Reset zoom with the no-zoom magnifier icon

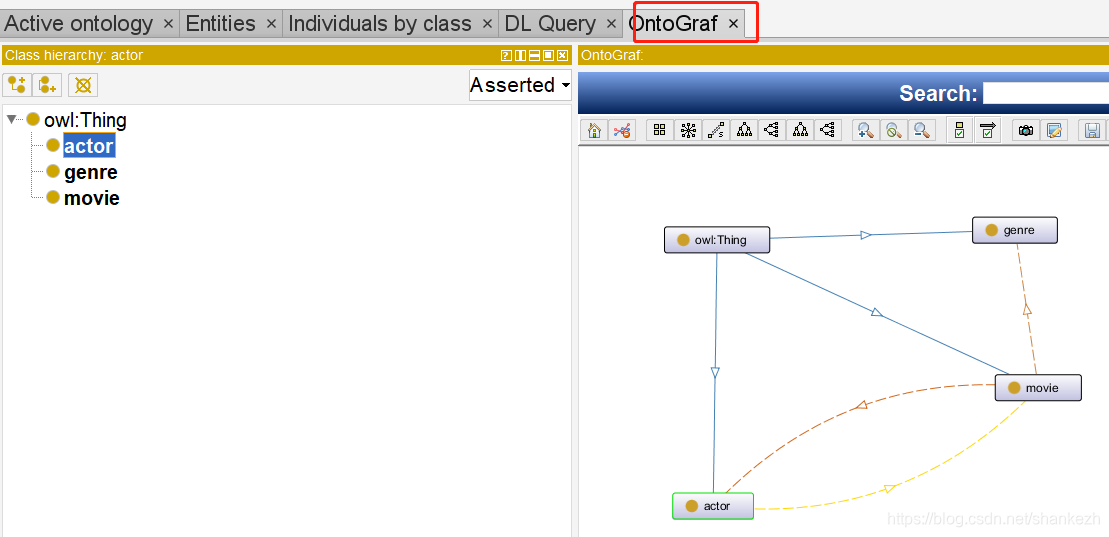coord(893,130)
